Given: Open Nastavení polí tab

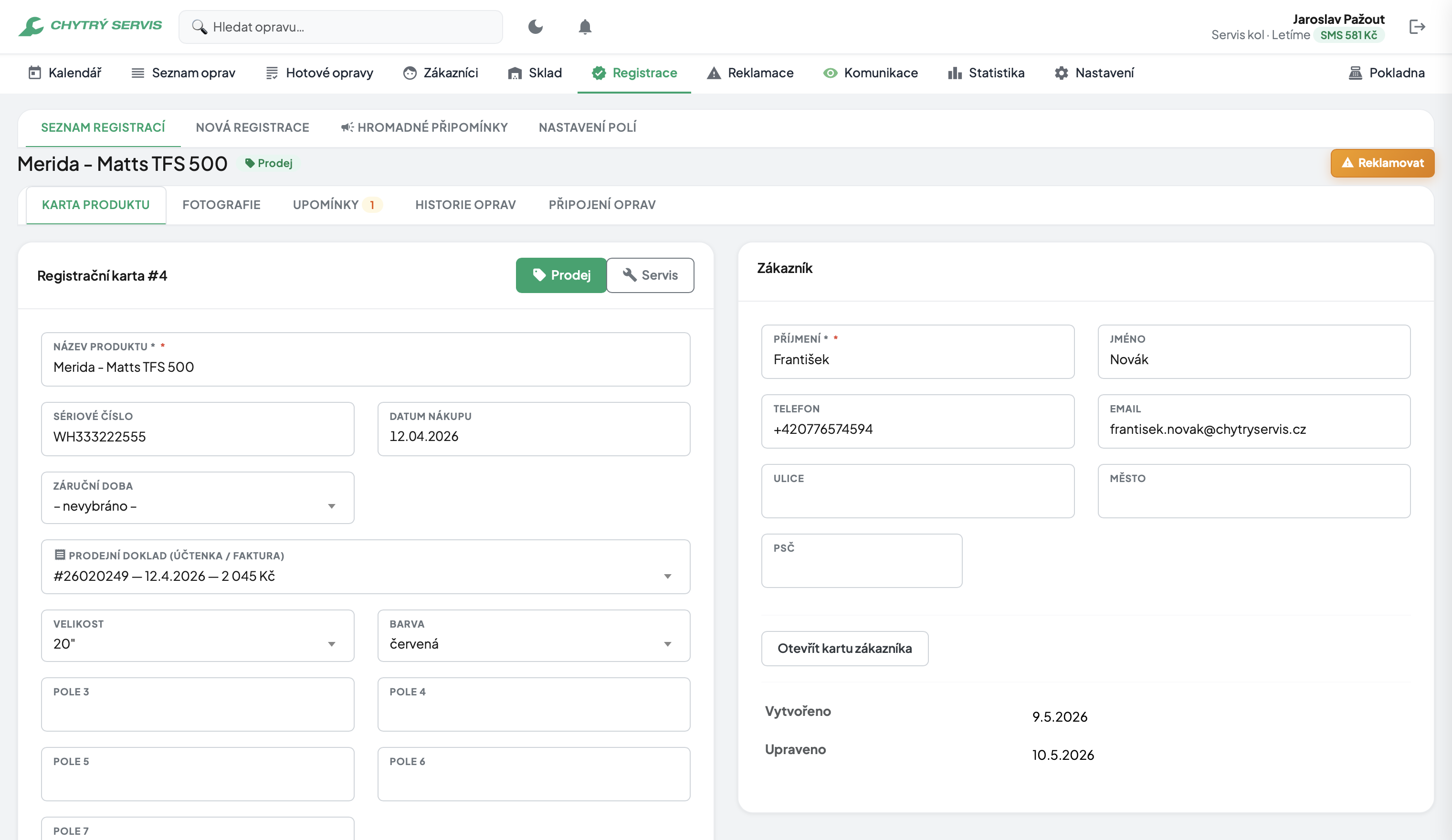Looking at the screenshot, I should click(588, 127).
